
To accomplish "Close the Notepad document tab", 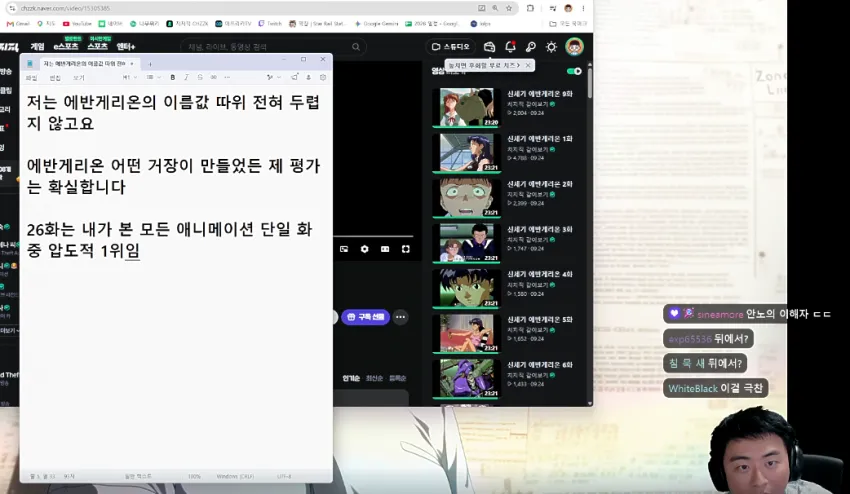I will (x=132, y=63).
